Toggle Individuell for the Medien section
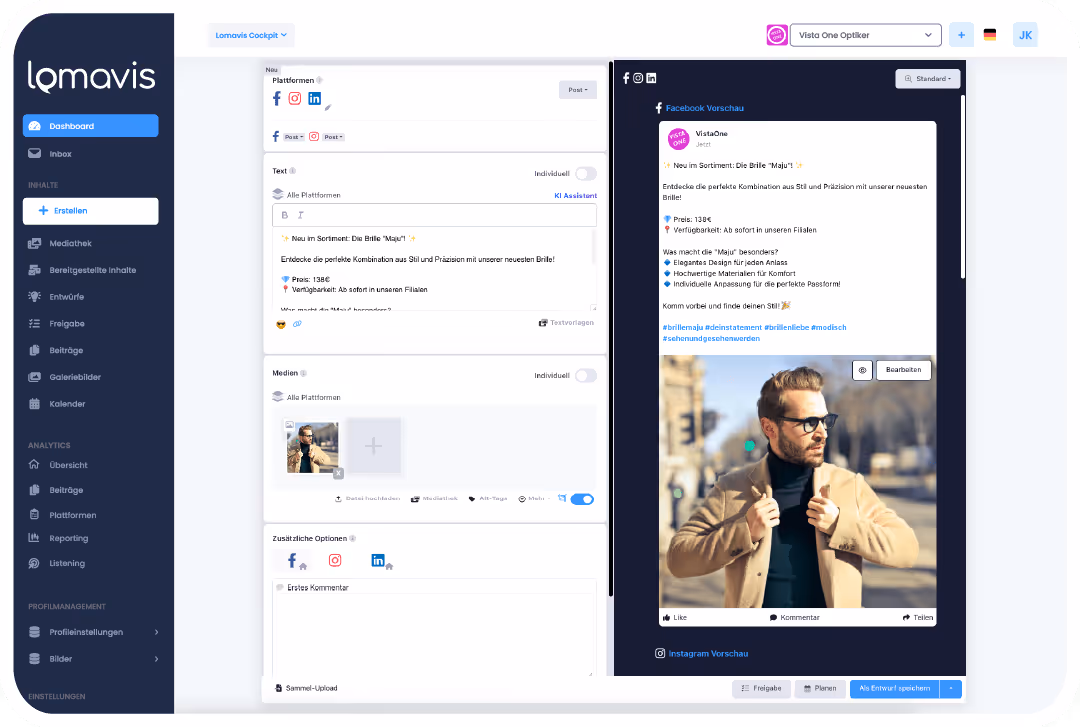This screenshot has width=1080, height=727. pos(584,375)
